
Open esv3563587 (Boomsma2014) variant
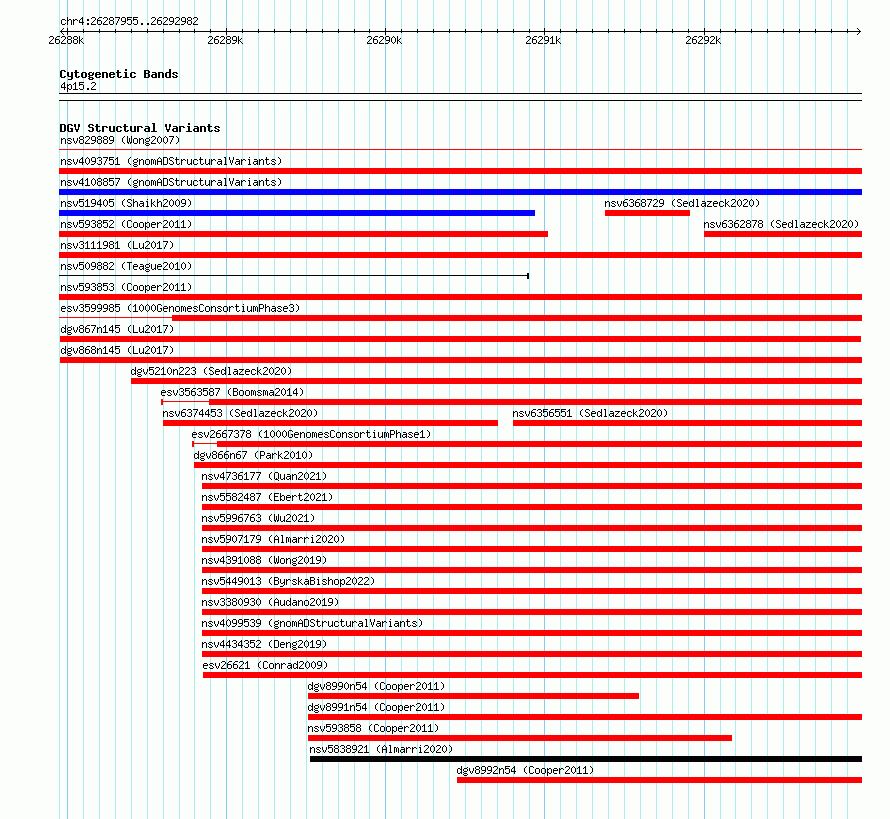tap(232, 392)
